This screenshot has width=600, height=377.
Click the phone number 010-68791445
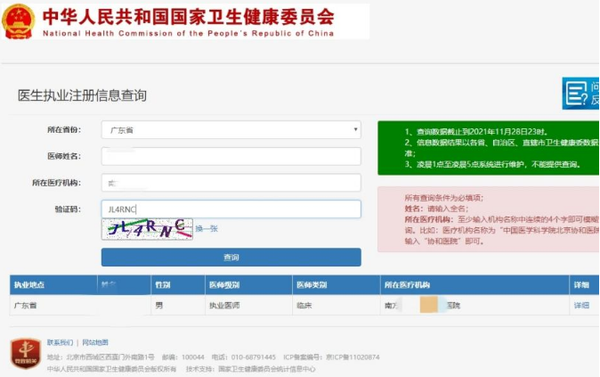point(253,357)
